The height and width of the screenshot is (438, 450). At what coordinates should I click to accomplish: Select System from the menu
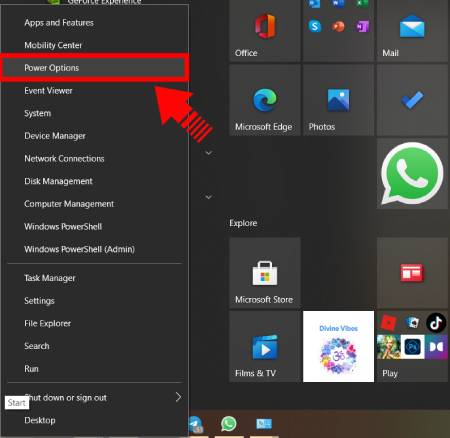(95, 113)
